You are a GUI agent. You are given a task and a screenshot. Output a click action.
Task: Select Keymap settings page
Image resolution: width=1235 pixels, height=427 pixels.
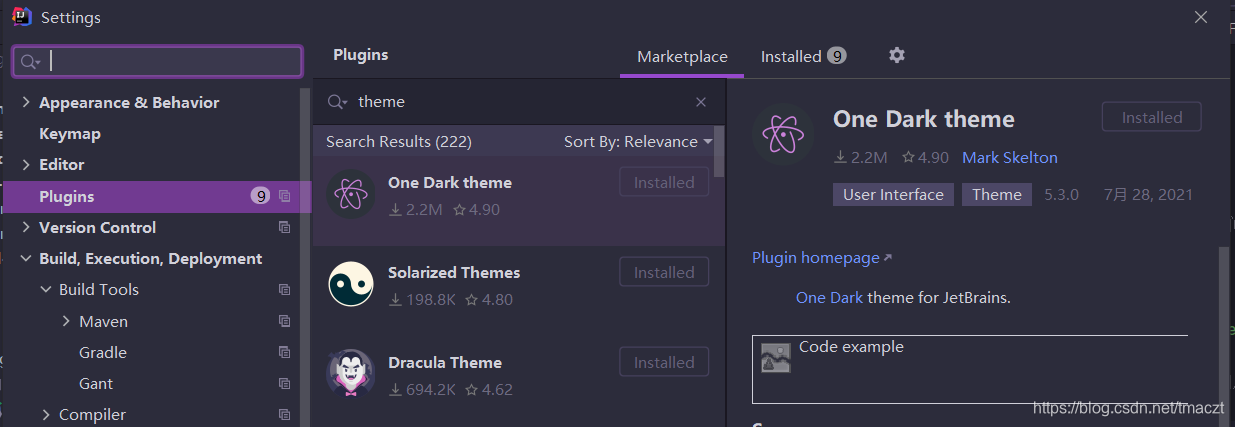pyautogui.click(x=69, y=133)
